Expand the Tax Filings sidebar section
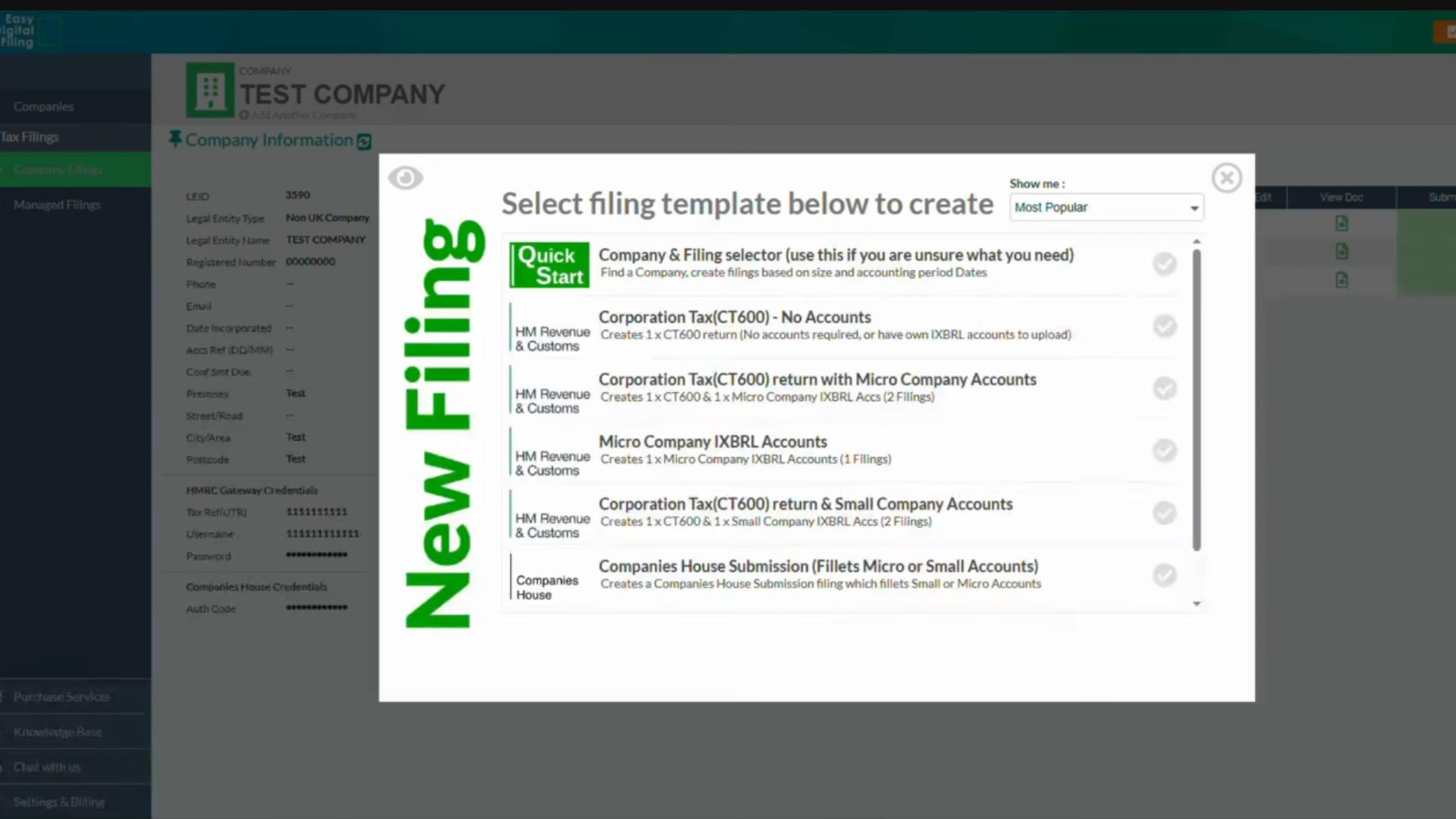This screenshot has width=1456, height=819. [30, 136]
